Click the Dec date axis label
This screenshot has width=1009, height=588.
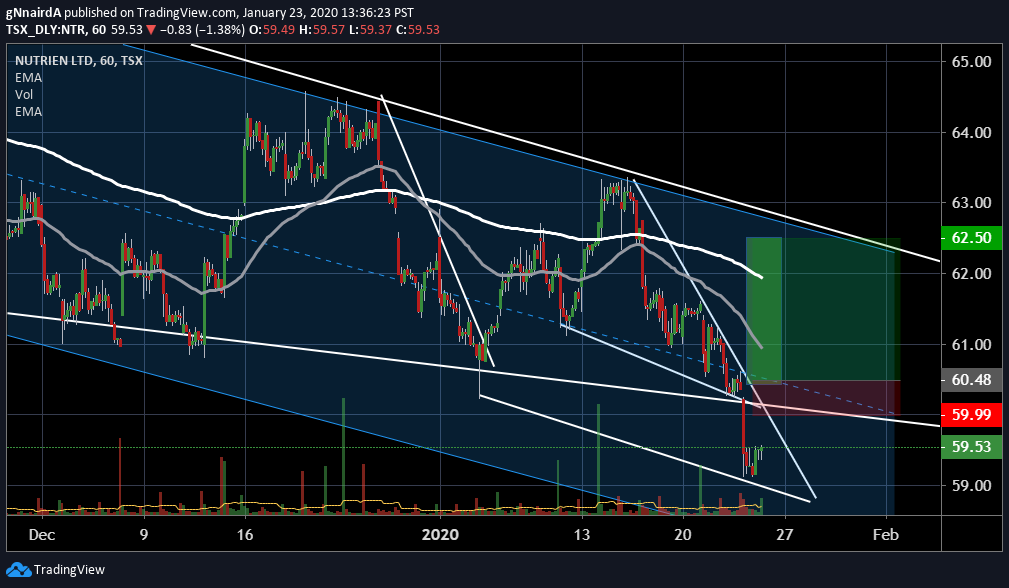click(42, 535)
